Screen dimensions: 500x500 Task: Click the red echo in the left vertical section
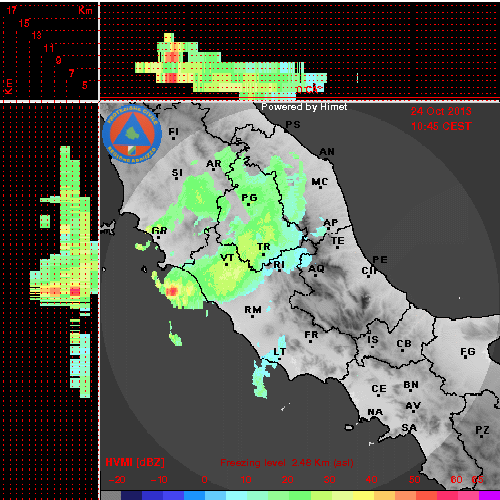(x=75, y=292)
